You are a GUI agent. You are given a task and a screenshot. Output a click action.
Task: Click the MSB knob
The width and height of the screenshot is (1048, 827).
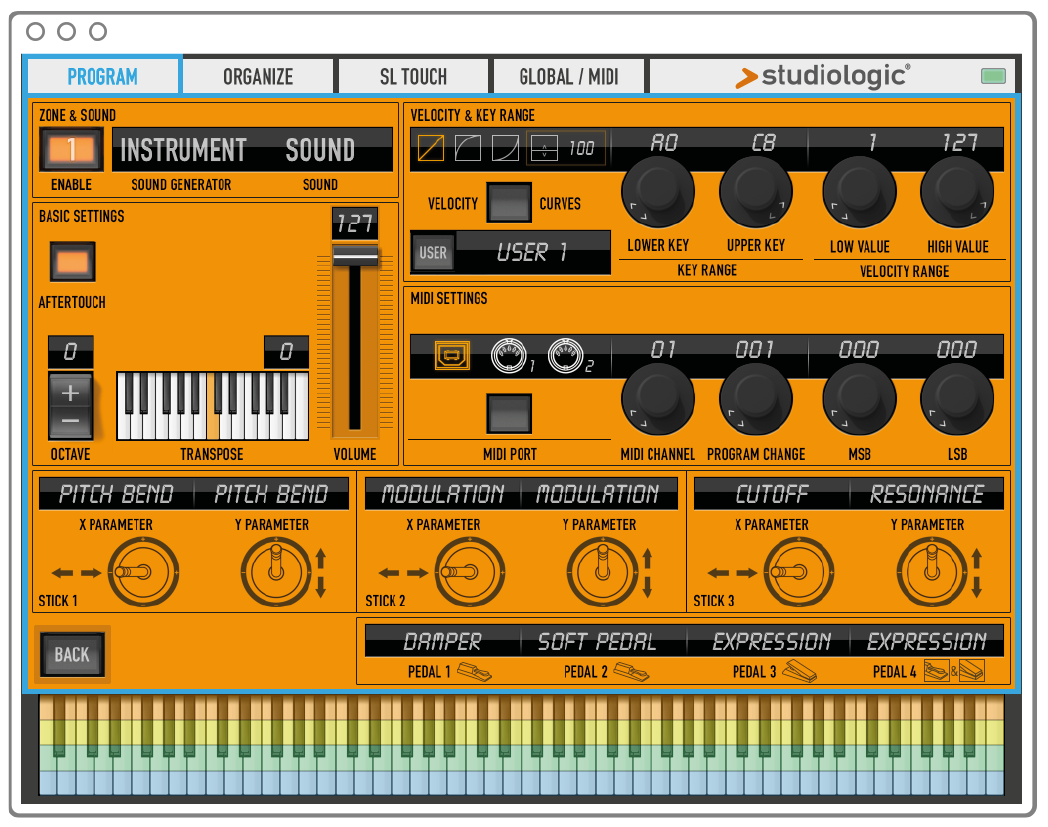859,399
